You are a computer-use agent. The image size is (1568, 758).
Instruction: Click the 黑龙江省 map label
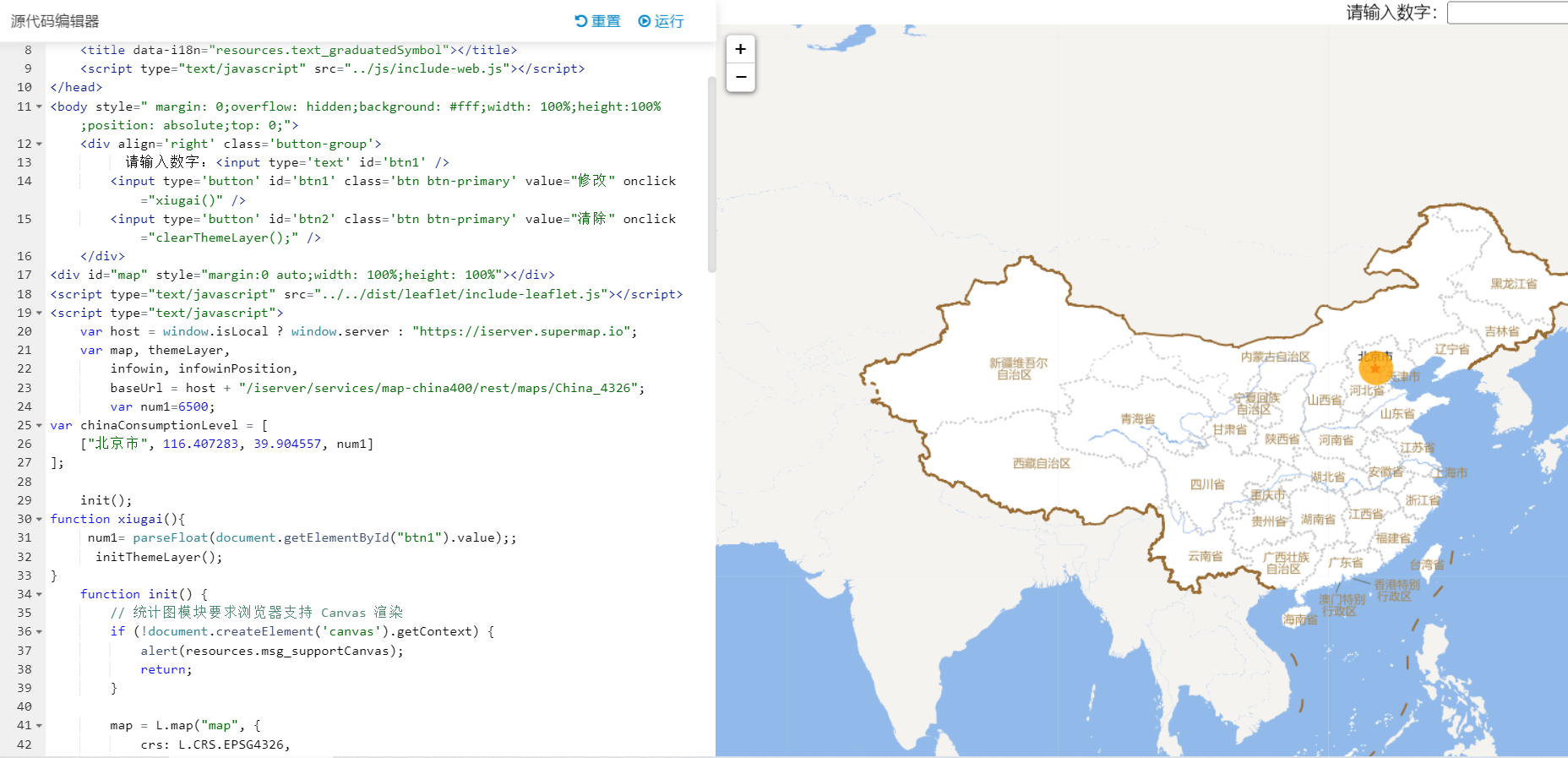coord(1514,283)
